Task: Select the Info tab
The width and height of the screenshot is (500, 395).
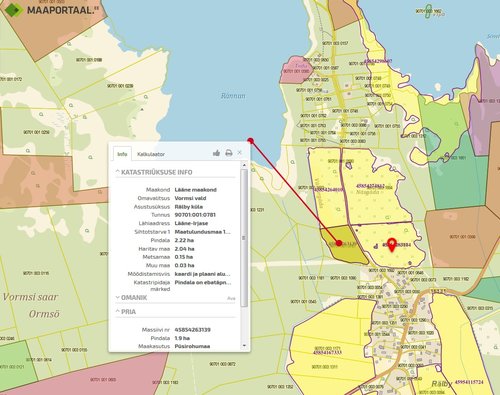Action: pyautogui.click(x=122, y=154)
